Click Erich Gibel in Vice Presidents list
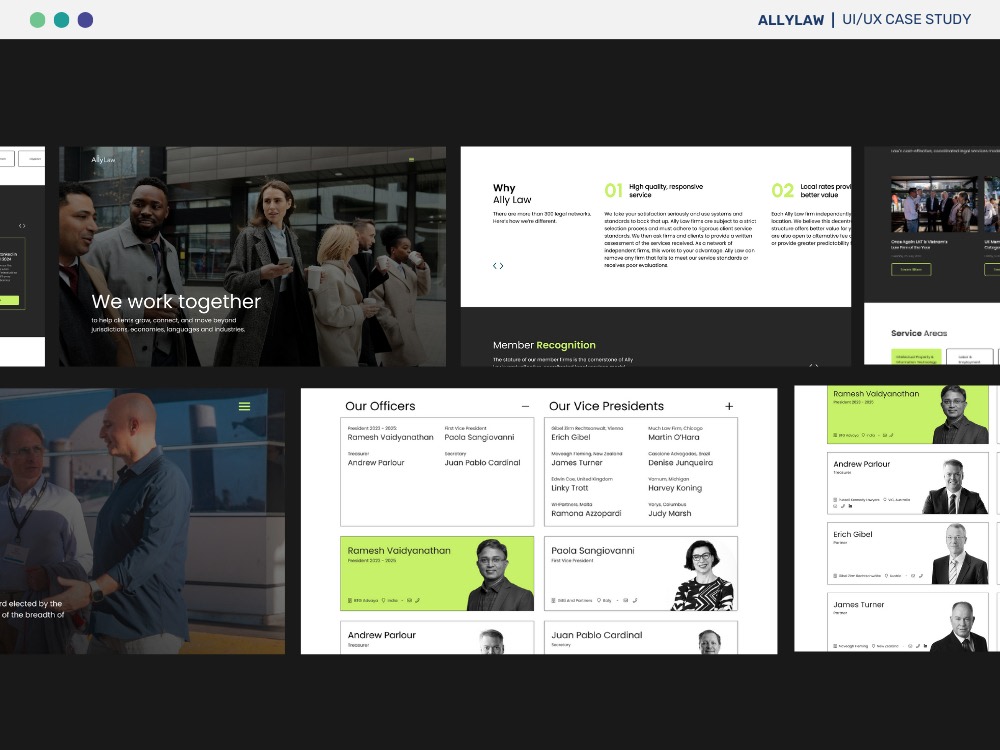The width and height of the screenshot is (1000, 750). click(x=571, y=437)
